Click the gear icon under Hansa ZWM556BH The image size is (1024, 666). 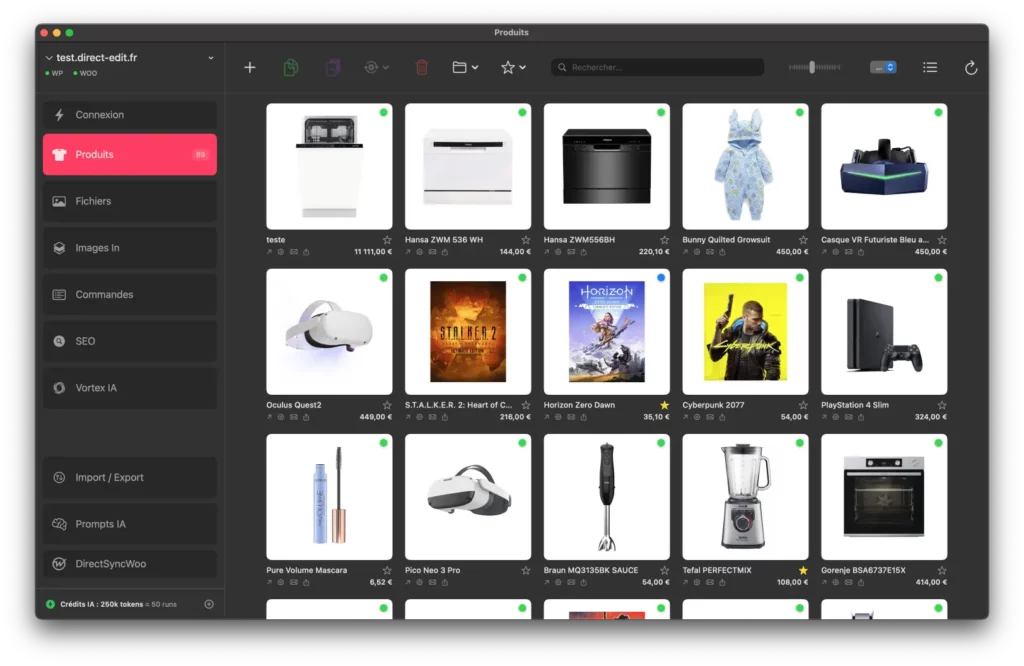point(558,252)
